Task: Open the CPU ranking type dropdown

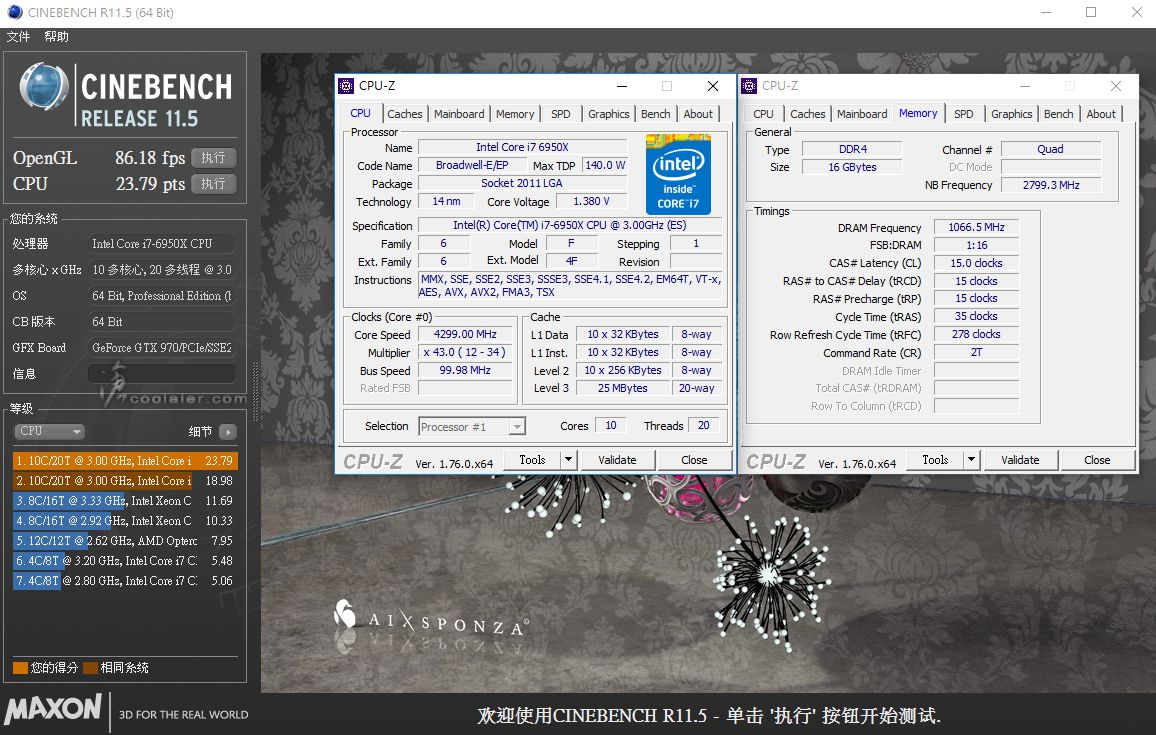Action: coord(49,431)
